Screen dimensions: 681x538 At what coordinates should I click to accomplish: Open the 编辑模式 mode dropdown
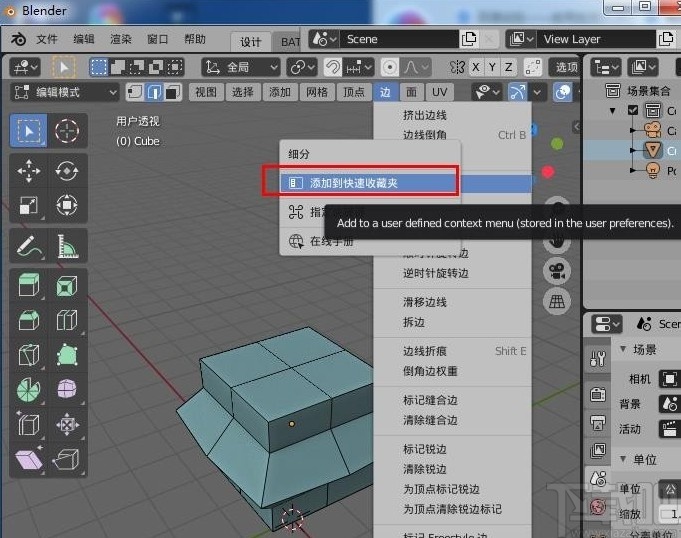(65, 92)
